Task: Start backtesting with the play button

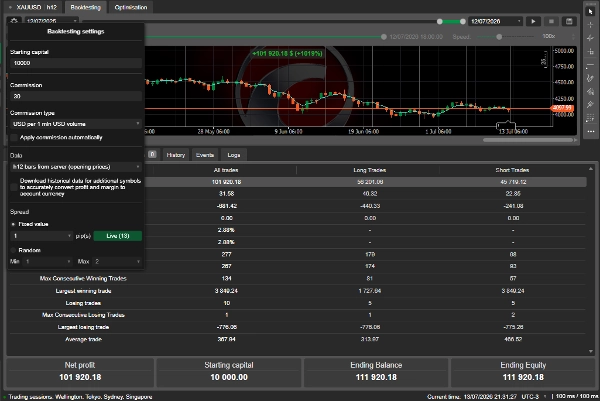Action: (533, 21)
